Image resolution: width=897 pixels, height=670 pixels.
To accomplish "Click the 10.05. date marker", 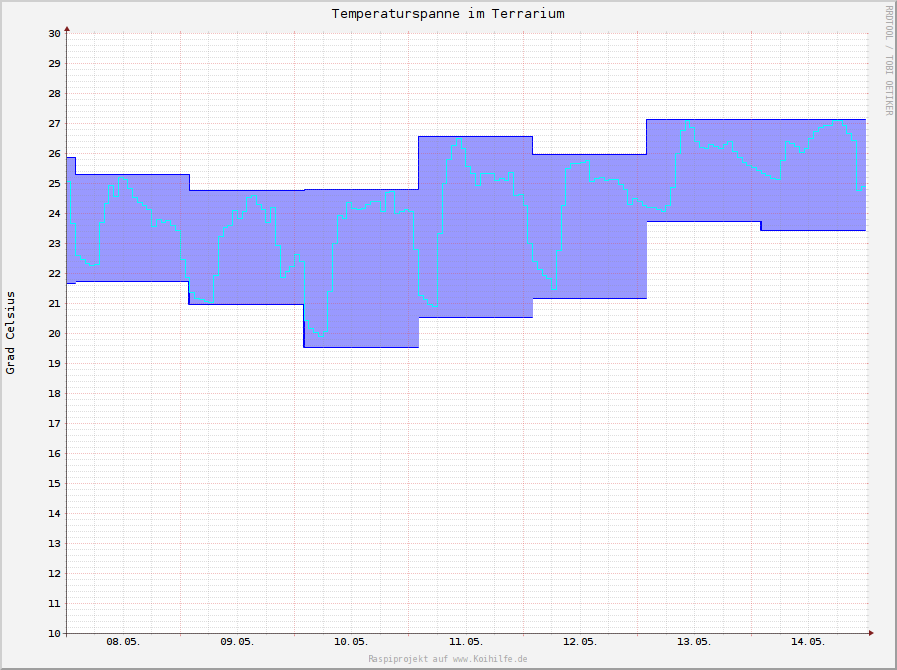I will pos(351,641).
